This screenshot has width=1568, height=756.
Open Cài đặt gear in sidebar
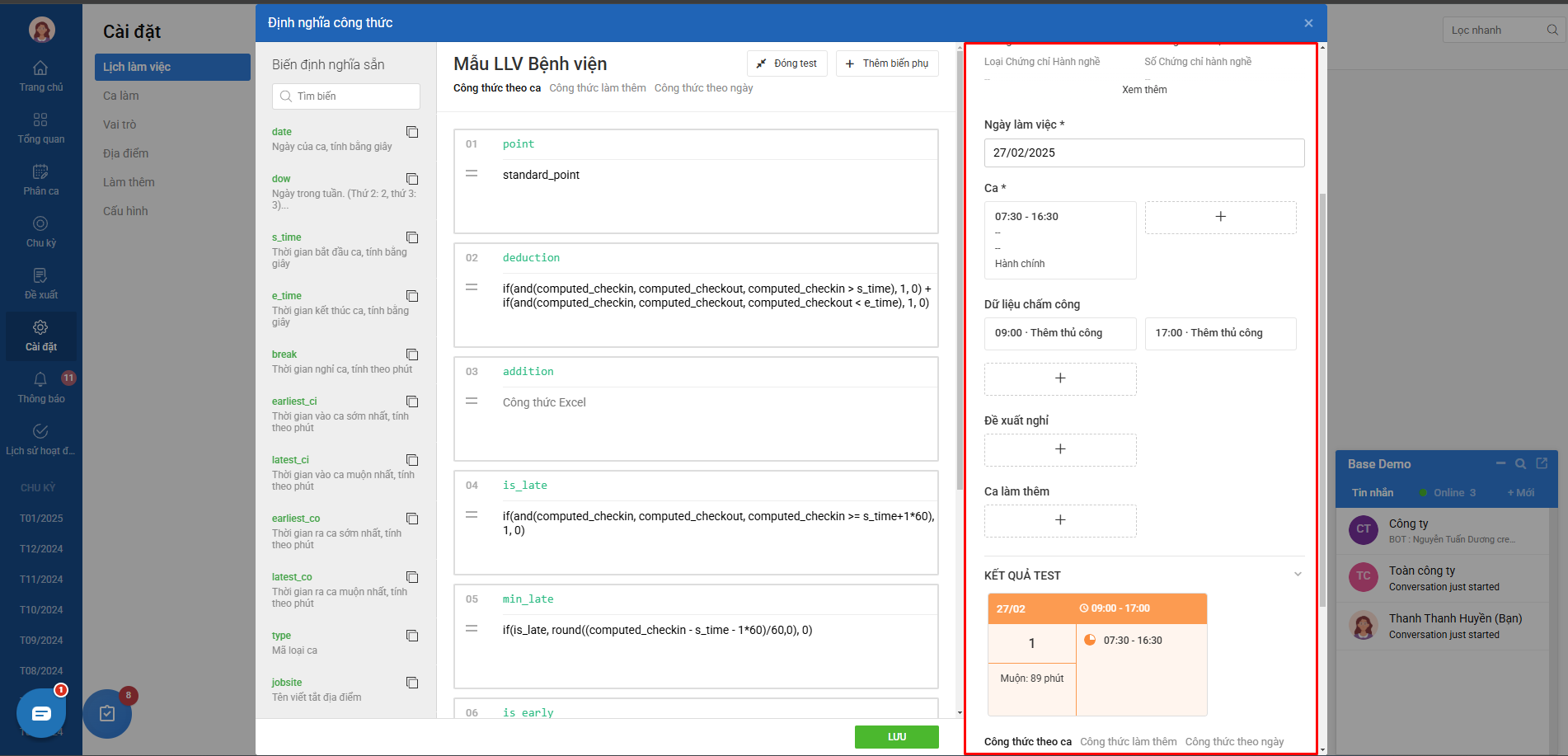tap(40, 336)
